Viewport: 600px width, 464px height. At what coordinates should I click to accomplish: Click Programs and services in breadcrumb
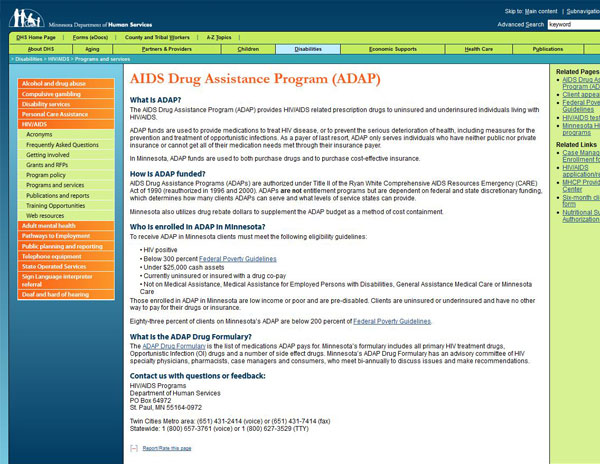[103, 59]
